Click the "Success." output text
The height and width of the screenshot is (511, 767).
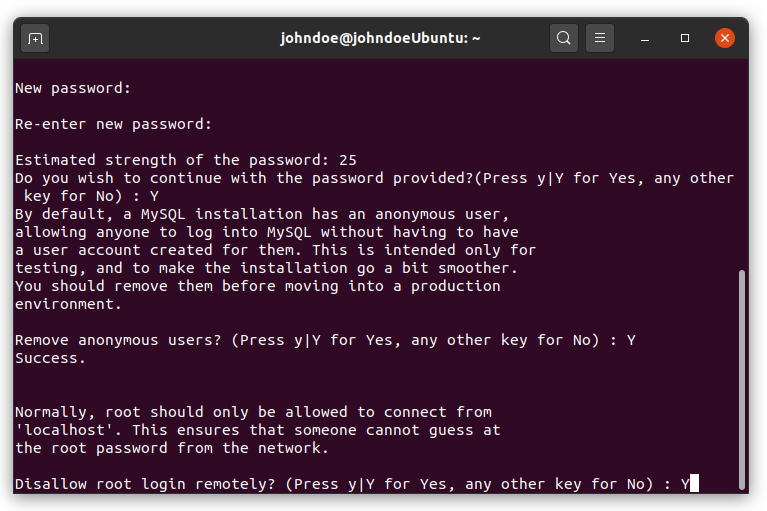[x=50, y=358]
